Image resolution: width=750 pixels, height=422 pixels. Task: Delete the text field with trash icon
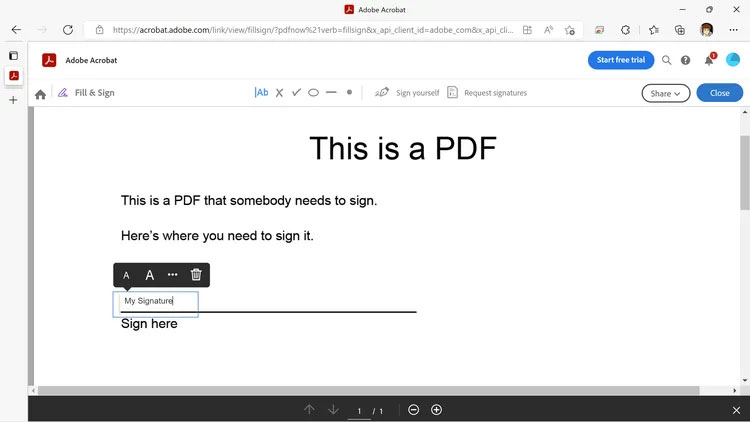point(196,275)
